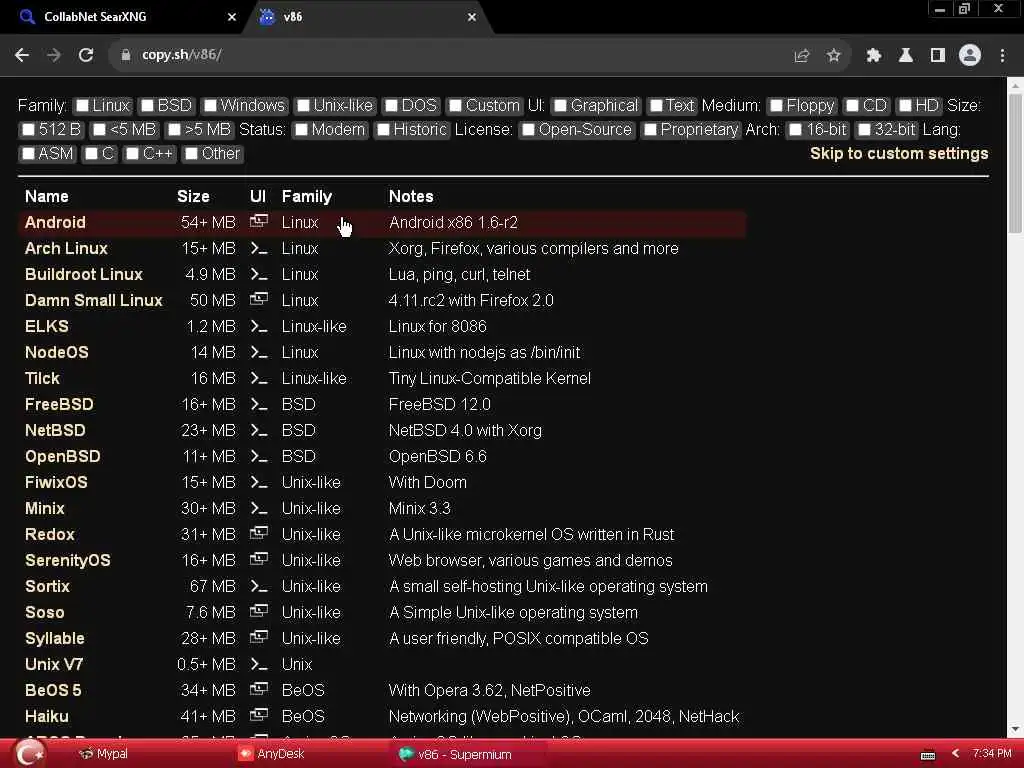This screenshot has height=768, width=1024.
Task: Open Damn Small Linux entry
Action: (x=93, y=300)
